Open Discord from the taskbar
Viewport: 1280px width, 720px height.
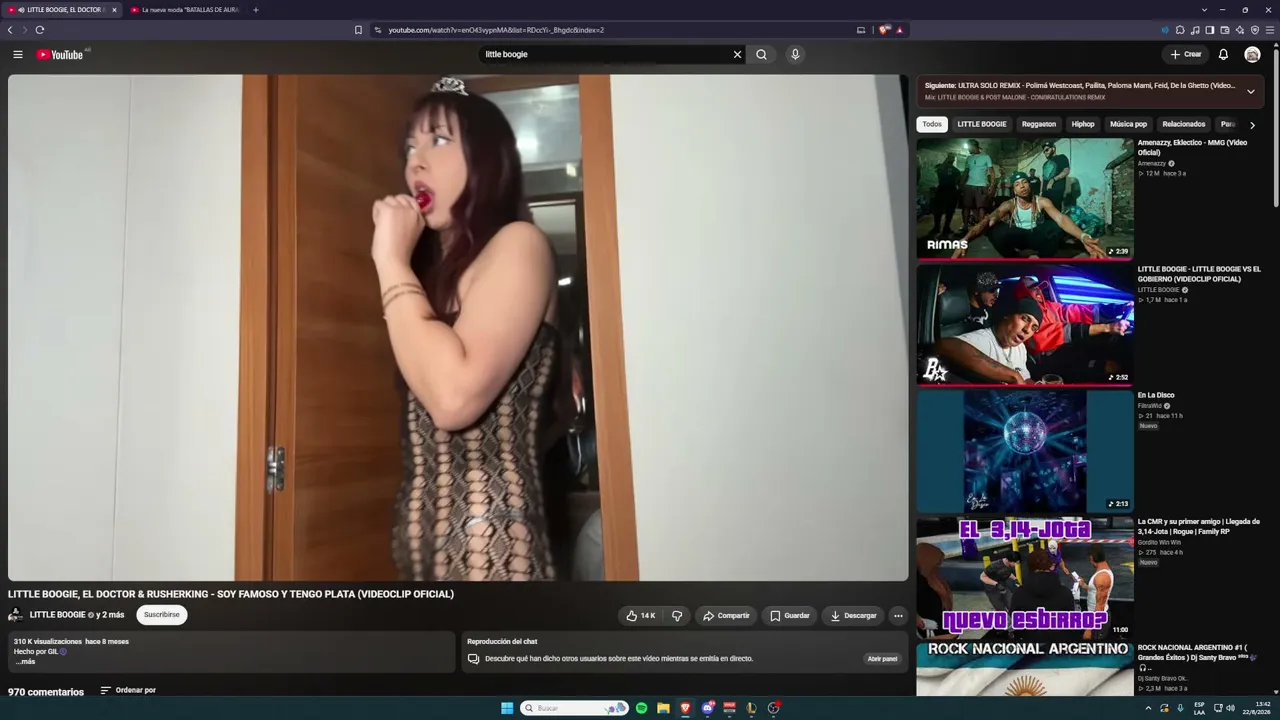[708, 708]
